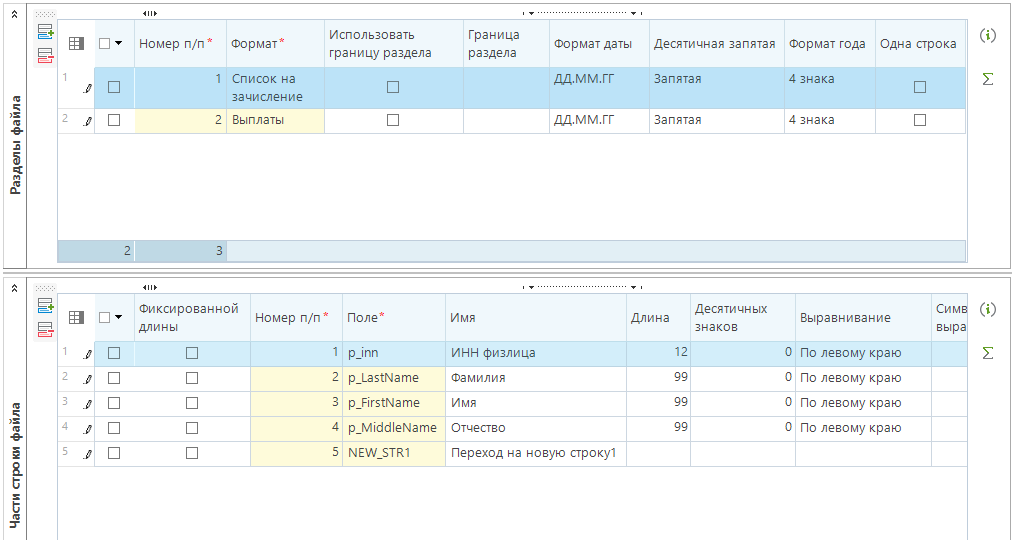The height and width of the screenshot is (540, 1016).
Task: Open select-all dropdown arrow in Разделы файла header
Action: click(119, 44)
